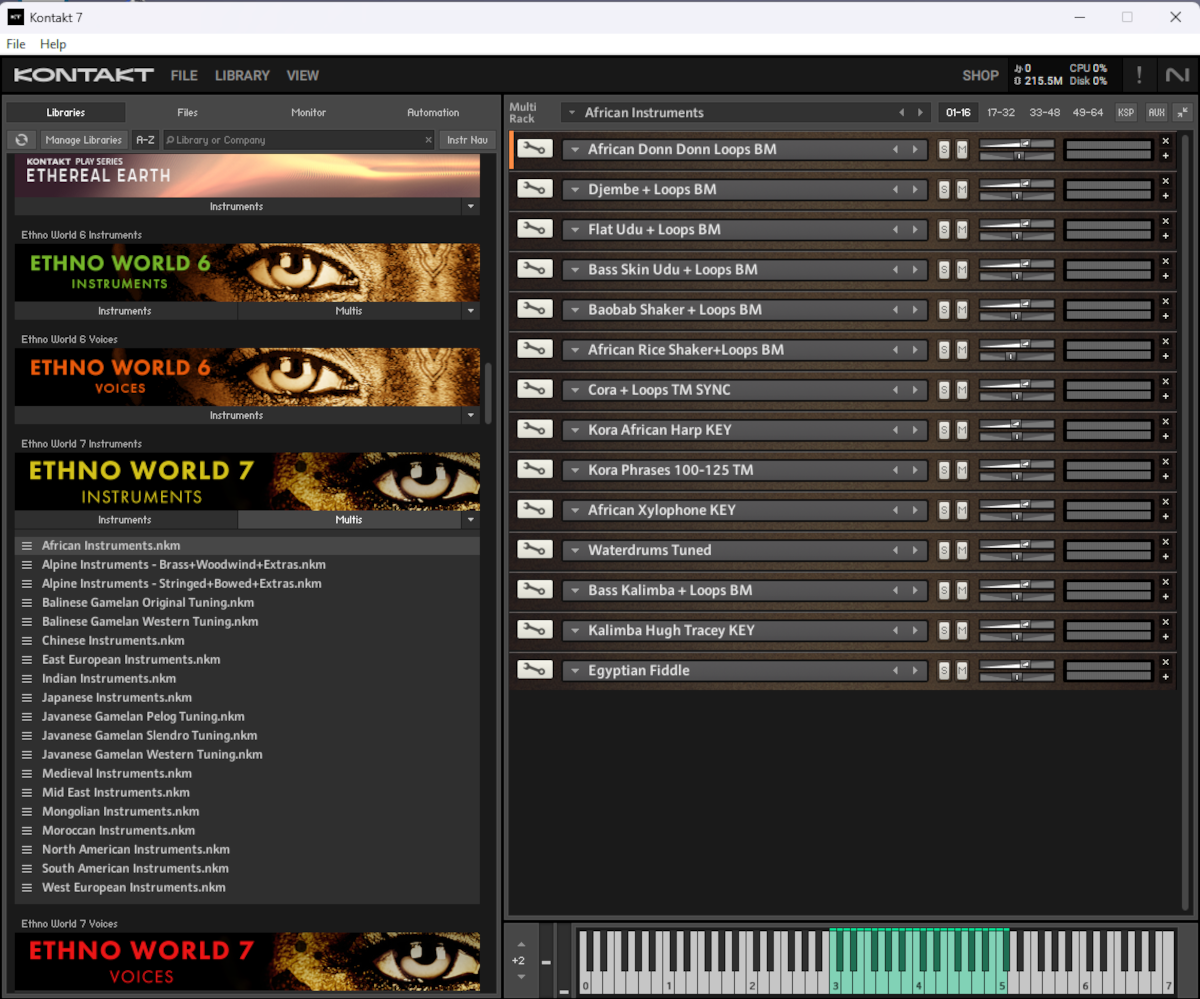This screenshot has width=1200, height=999.
Task: Switch to the Monitor tab
Action: point(308,112)
